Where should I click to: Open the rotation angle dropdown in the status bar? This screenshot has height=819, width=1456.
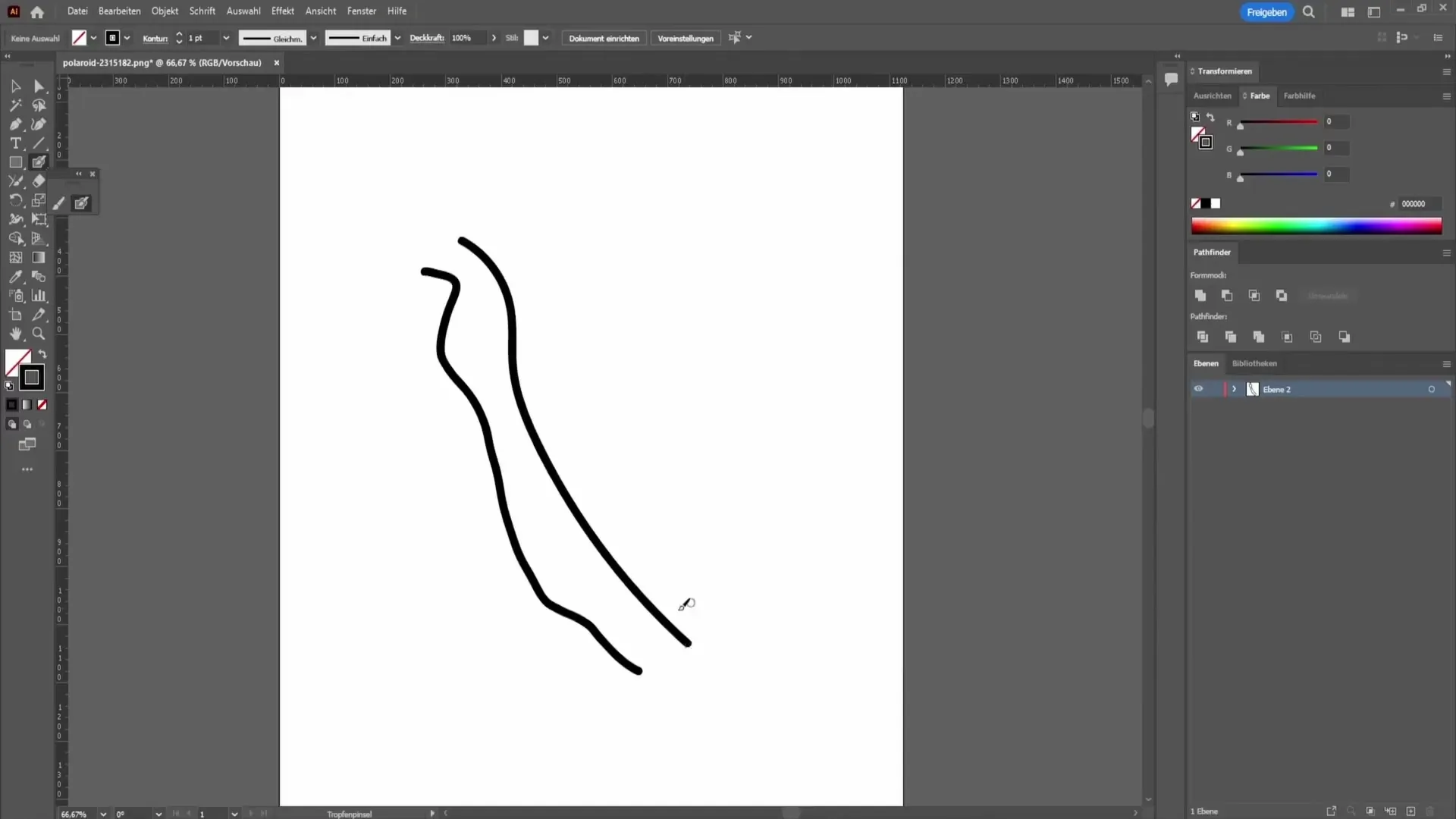pyautogui.click(x=158, y=814)
